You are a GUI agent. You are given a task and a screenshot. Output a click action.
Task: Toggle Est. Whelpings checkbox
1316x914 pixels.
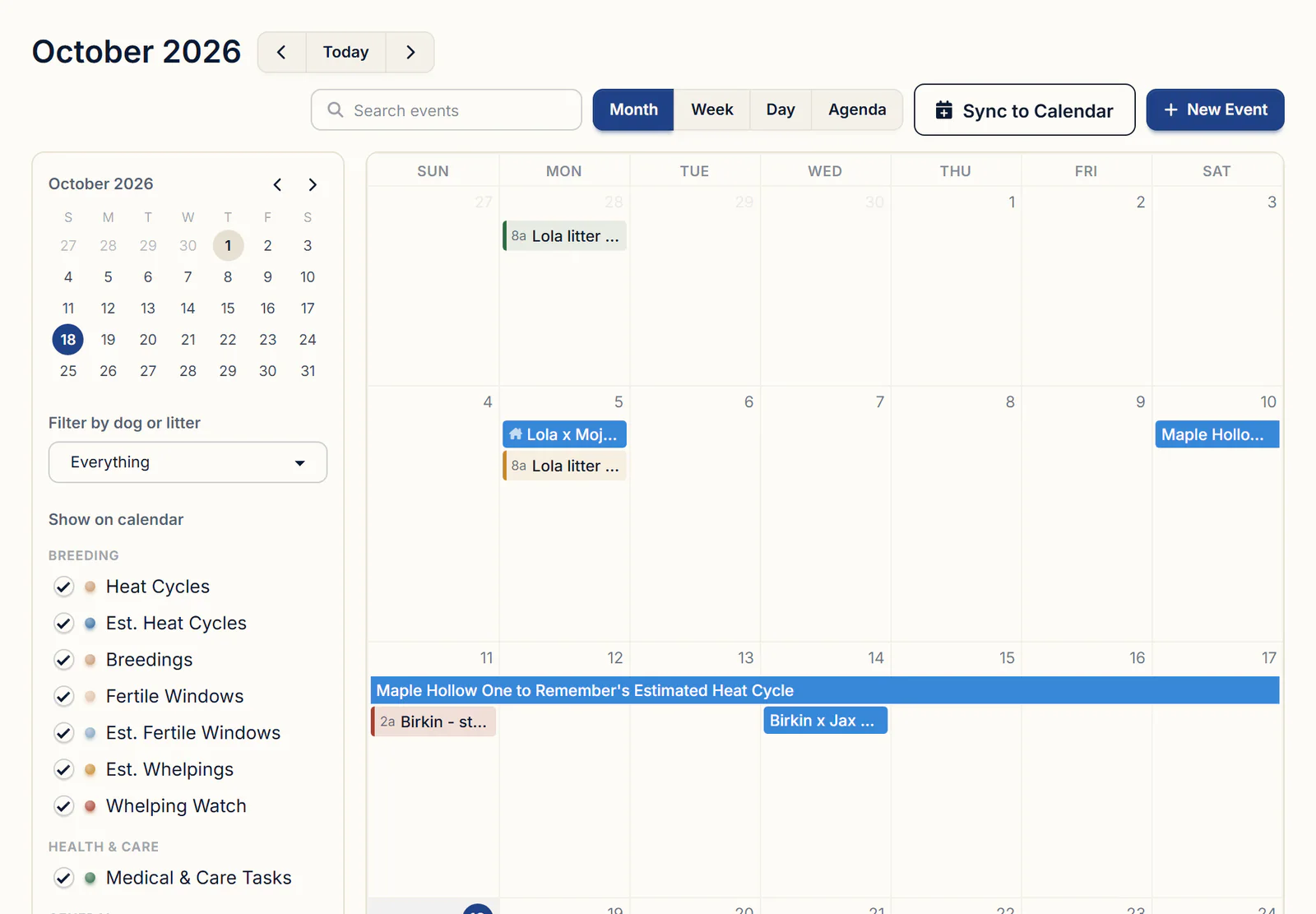[63, 769]
